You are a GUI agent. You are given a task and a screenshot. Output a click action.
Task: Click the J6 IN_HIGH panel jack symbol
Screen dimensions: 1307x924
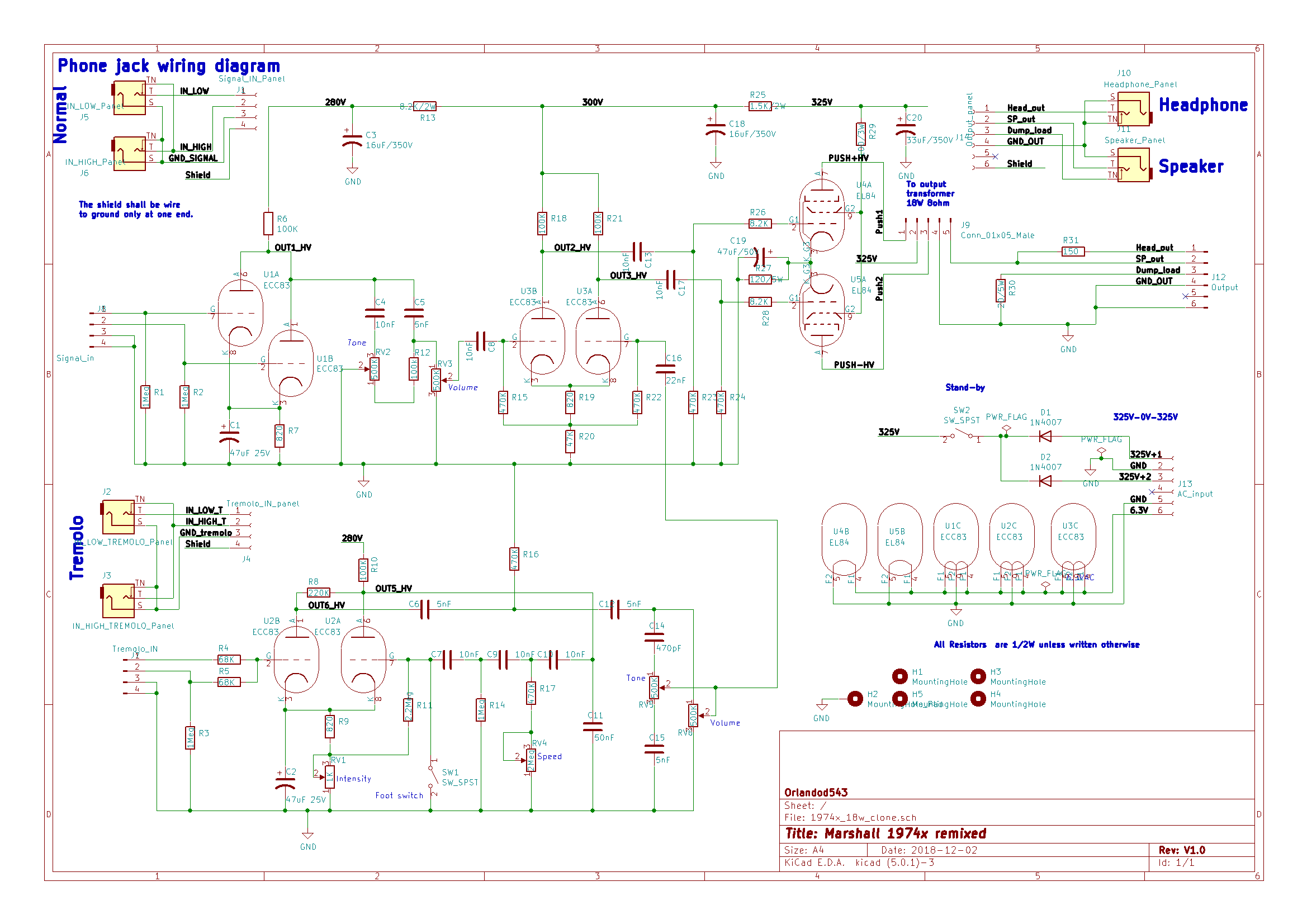click(x=129, y=154)
